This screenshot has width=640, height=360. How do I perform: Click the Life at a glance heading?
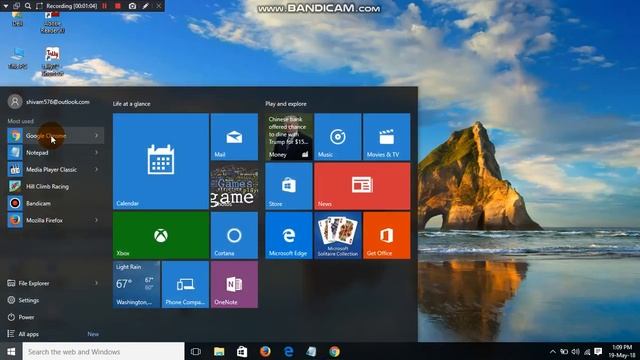point(131,104)
